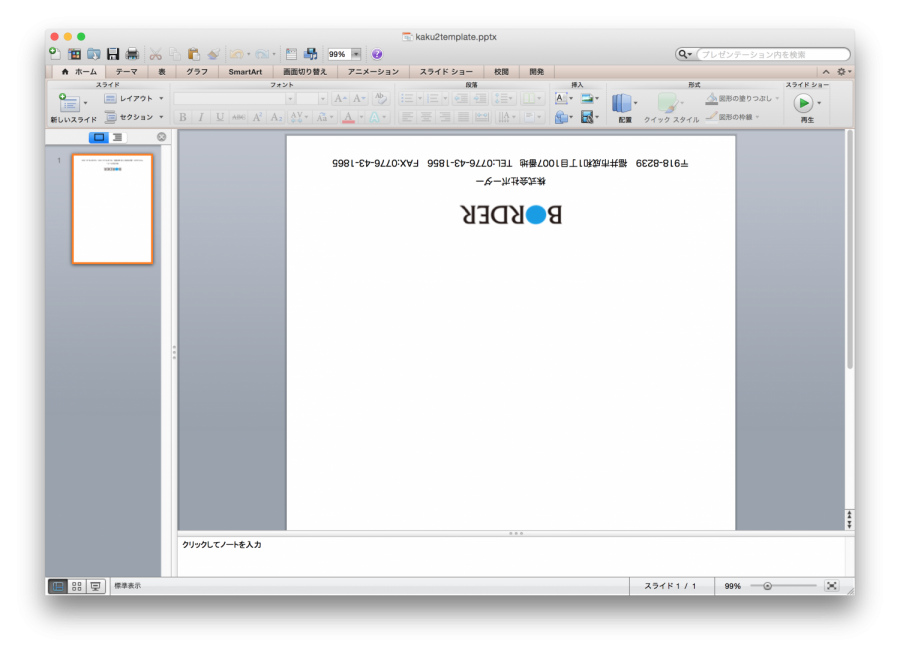Insert a shape from the ribbon

561,117
